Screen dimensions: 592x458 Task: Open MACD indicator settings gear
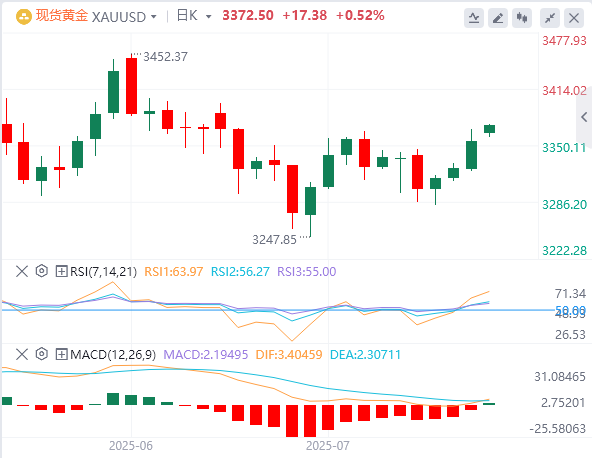tap(42, 354)
